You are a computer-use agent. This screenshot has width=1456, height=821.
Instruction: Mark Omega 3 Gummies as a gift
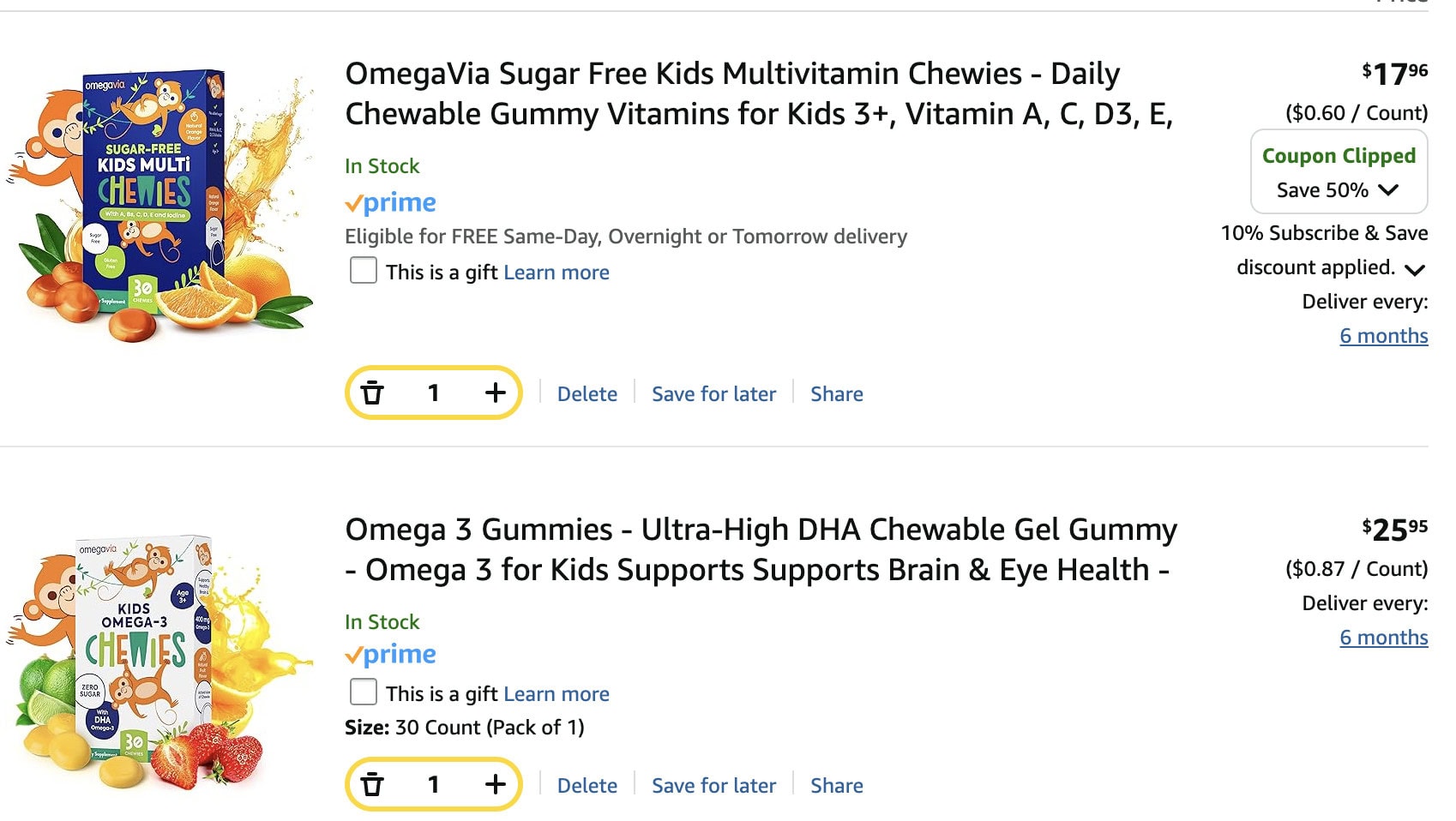(364, 692)
